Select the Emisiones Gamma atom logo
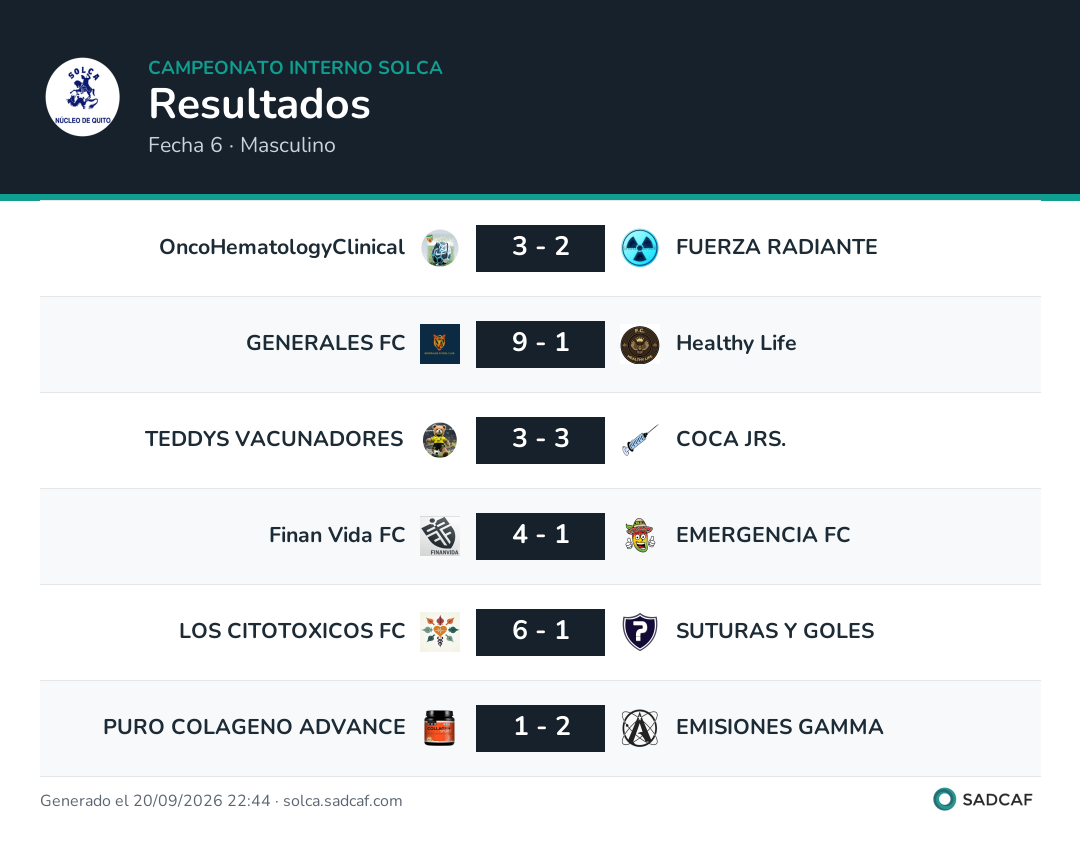1080x852 pixels. coord(640,728)
